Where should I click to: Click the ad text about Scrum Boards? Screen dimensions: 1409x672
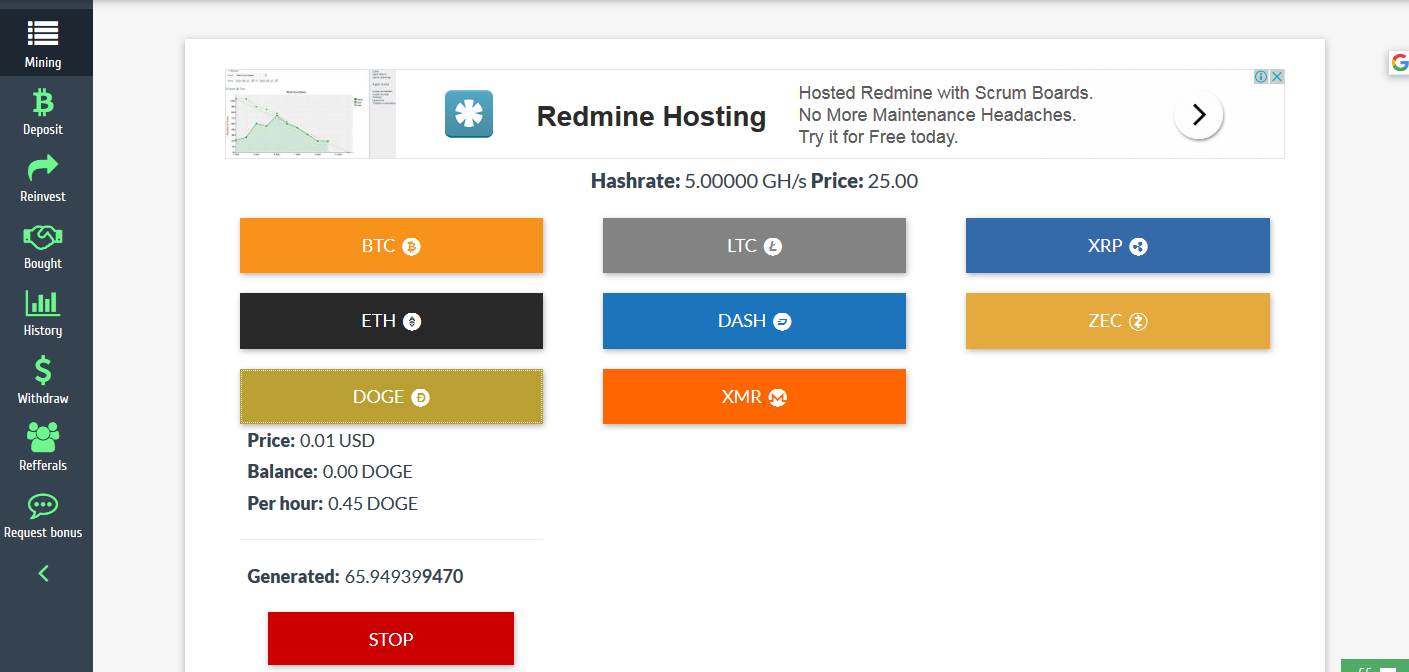click(945, 93)
